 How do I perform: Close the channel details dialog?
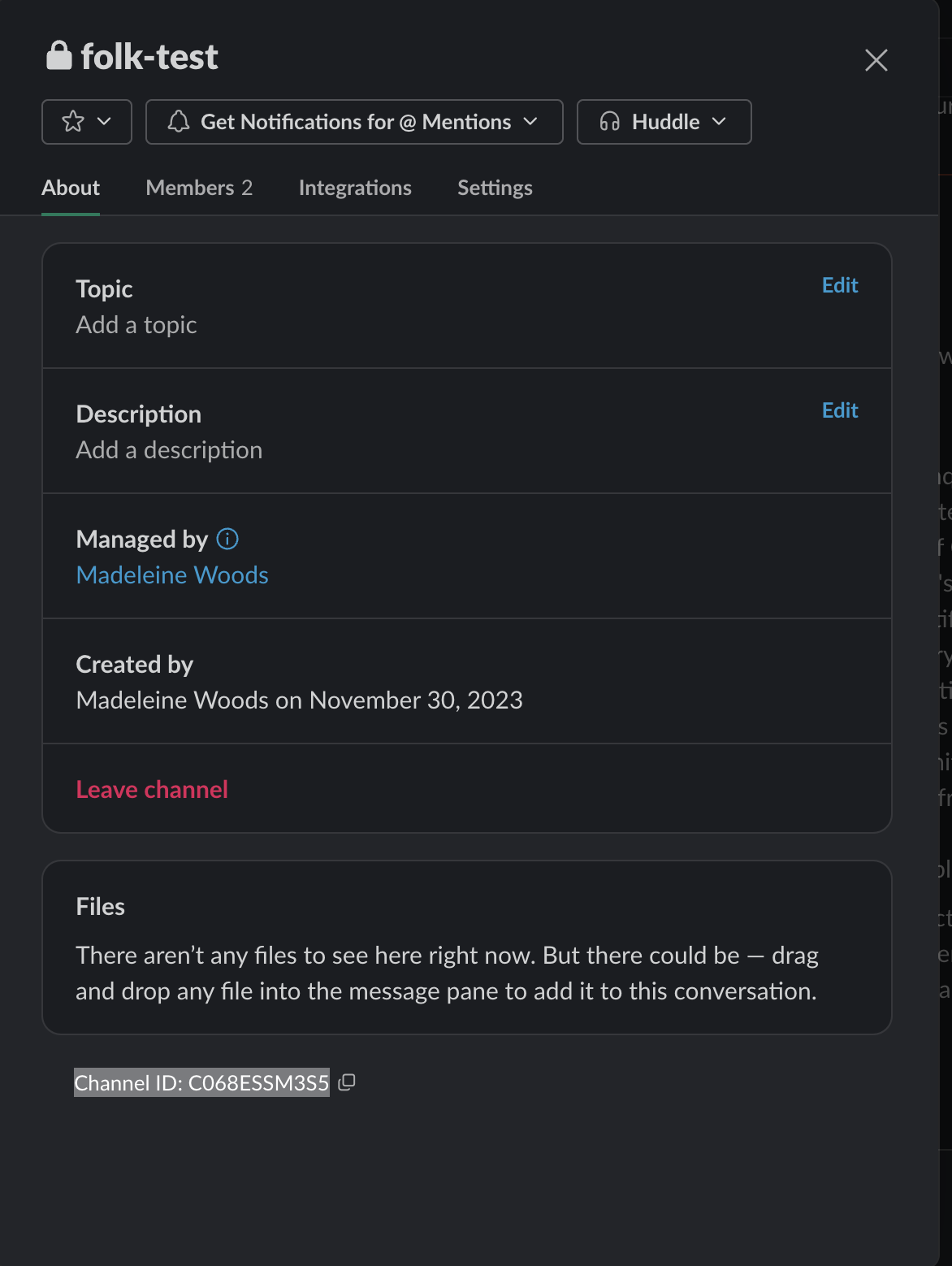[x=876, y=60]
